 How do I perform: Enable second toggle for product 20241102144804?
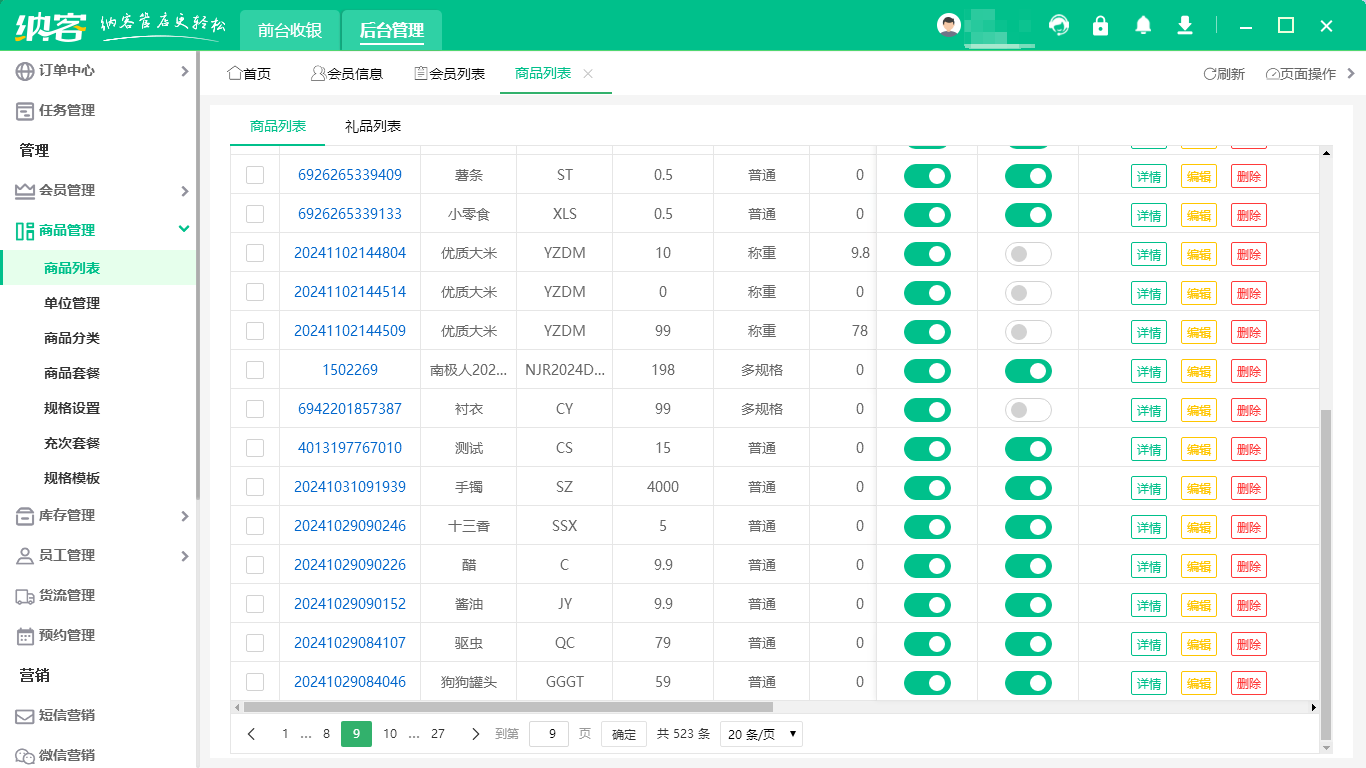pyautogui.click(x=1028, y=254)
